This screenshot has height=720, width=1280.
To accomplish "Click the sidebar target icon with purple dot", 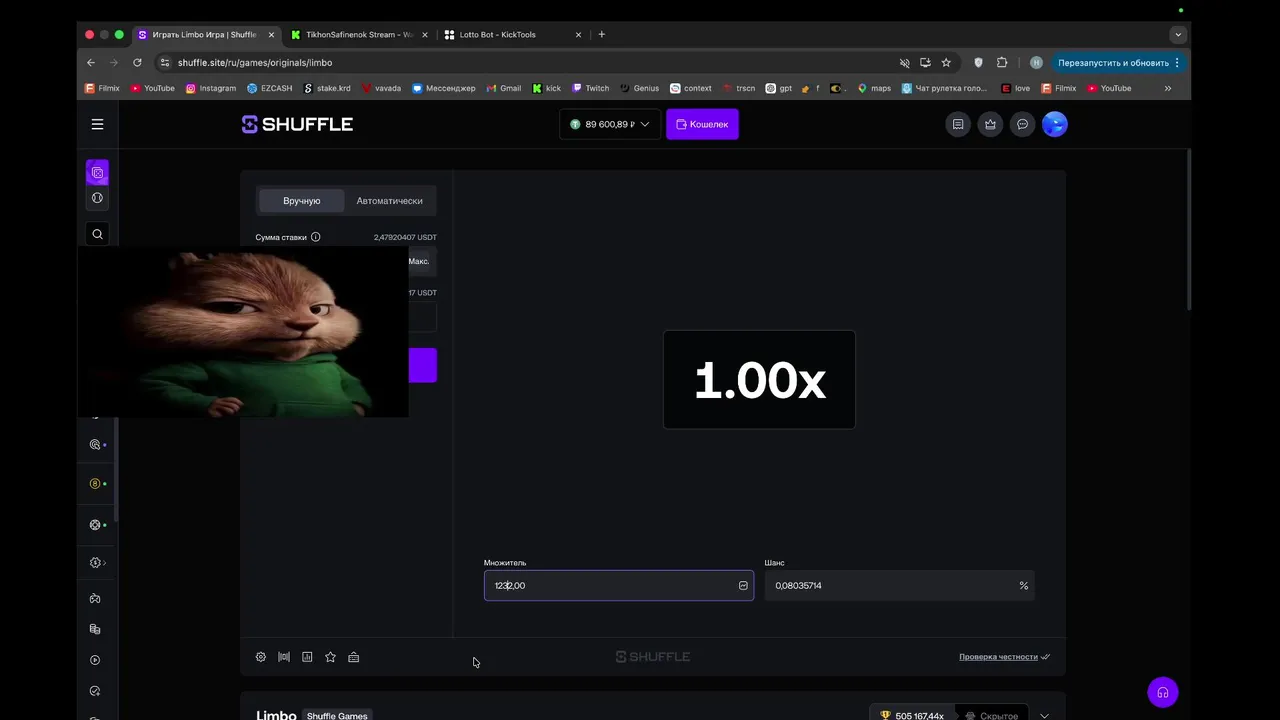I will click(x=96, y=445).
